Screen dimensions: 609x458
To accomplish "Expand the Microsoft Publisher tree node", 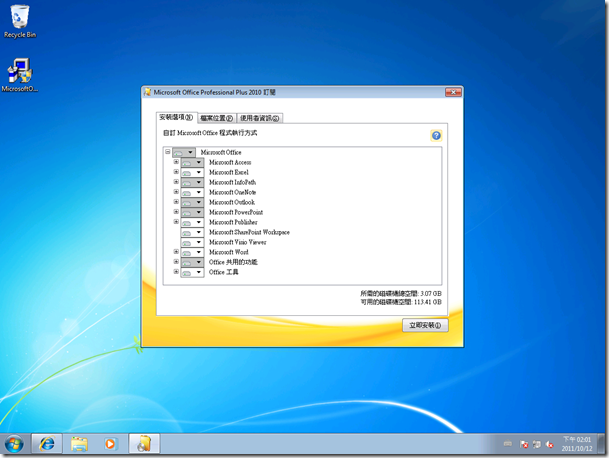I will pyautogui.click(x=176, y=221).
